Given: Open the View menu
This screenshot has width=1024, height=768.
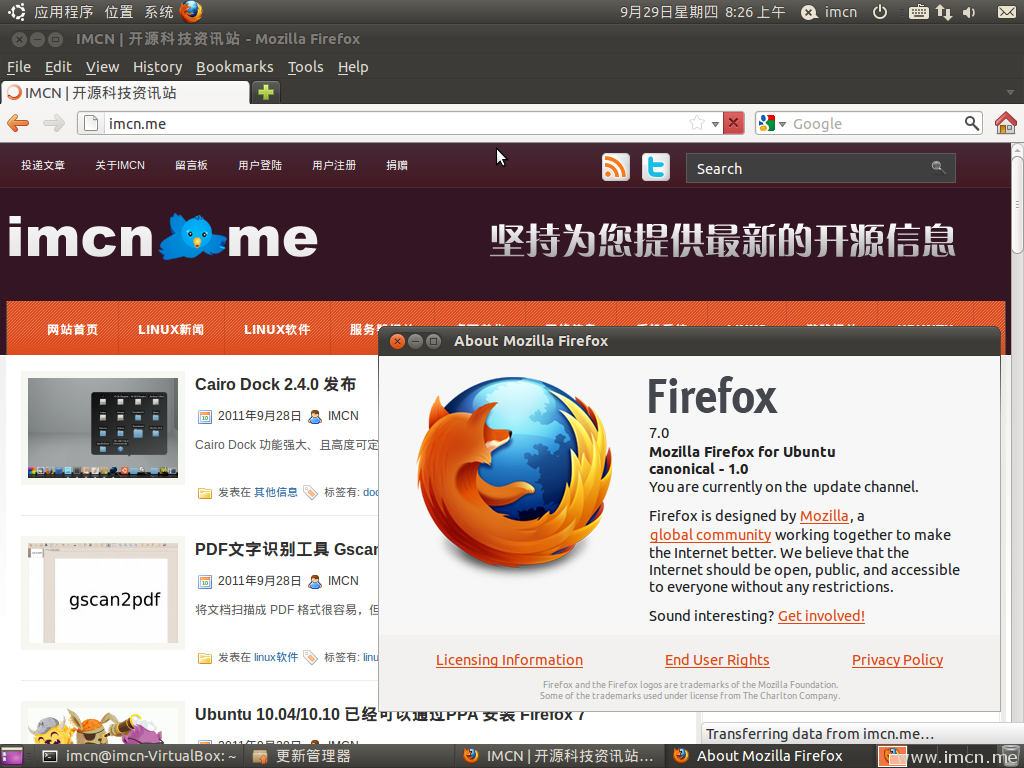Looking at the screenshot, I should tap(103, 67).
